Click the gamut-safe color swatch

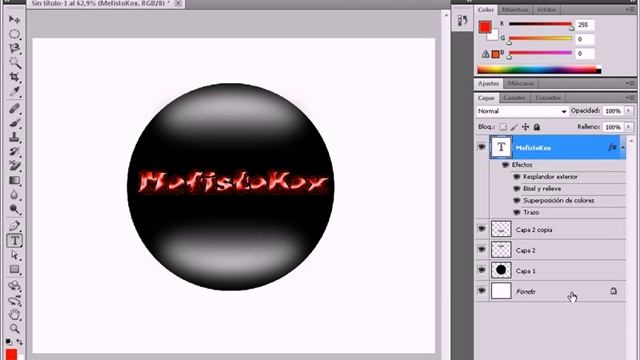pyautogui.click(x=496, y=54)
